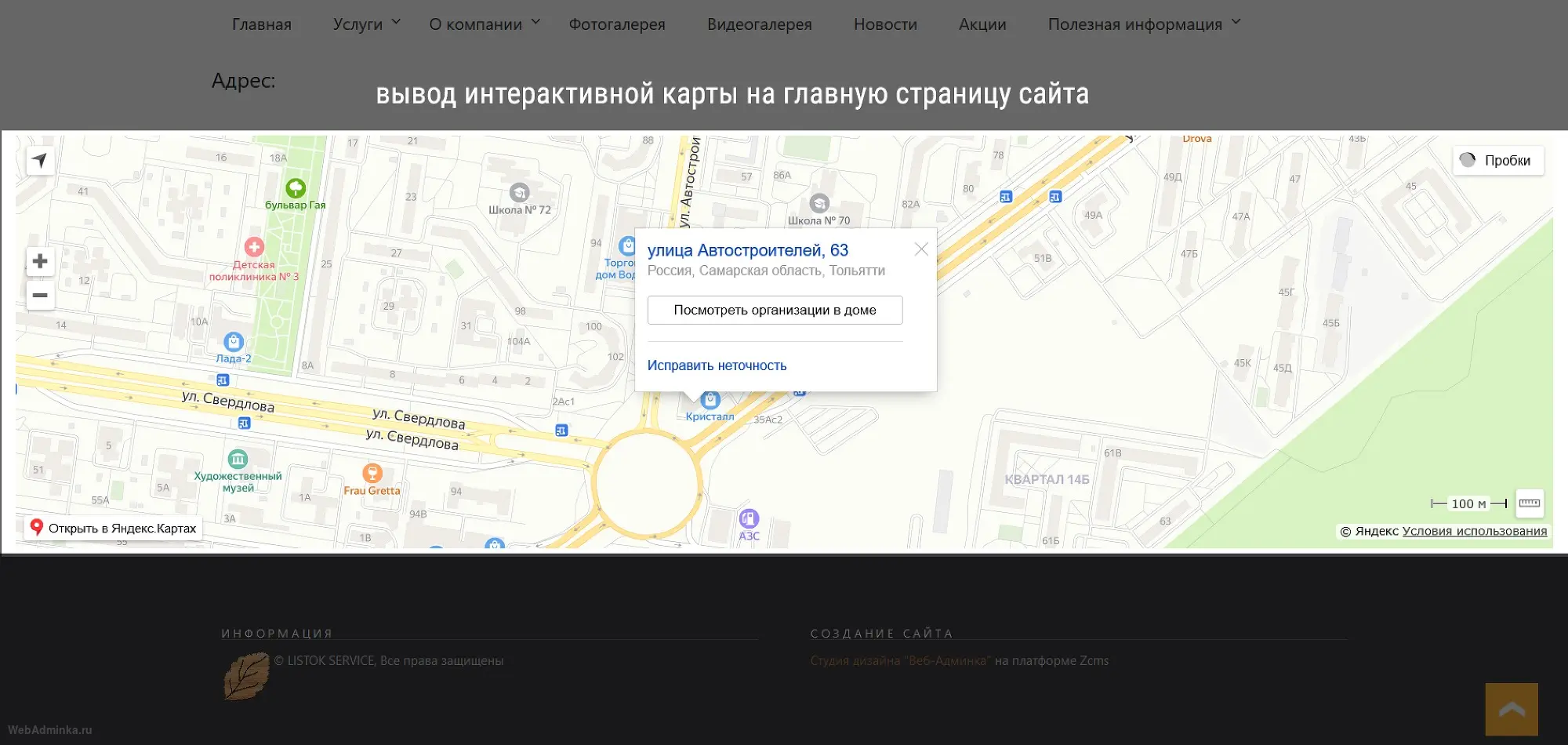Screen dimensions: 1568x745
Task: Toggle the Пробки traffic layer
Action: [1497, 161]
